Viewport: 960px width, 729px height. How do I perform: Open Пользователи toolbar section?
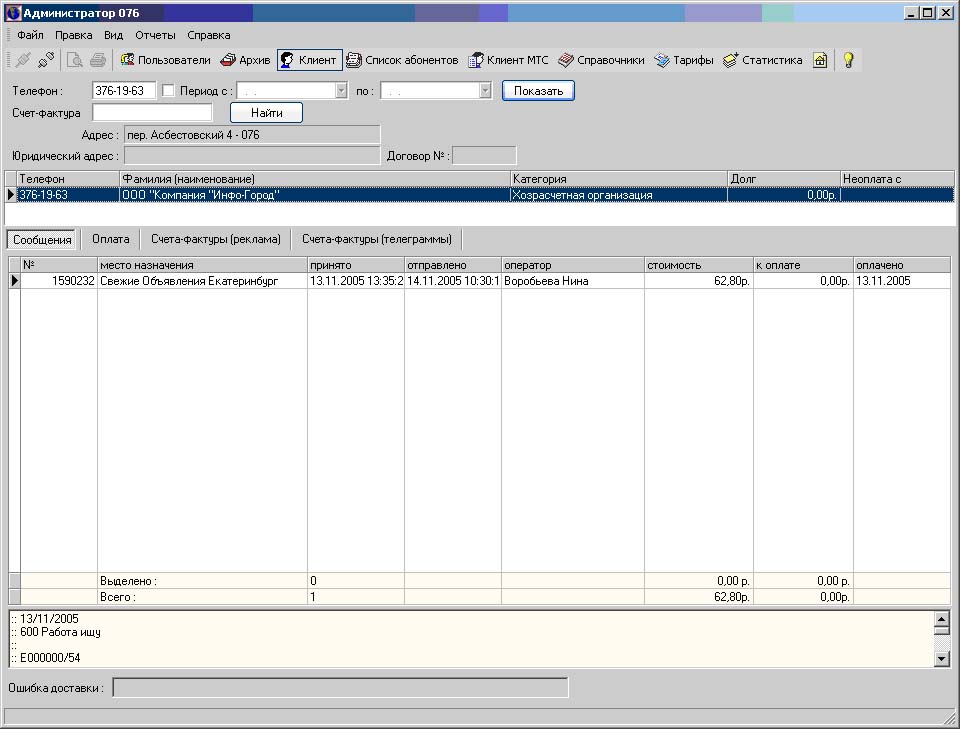click(x=165, y=60)
